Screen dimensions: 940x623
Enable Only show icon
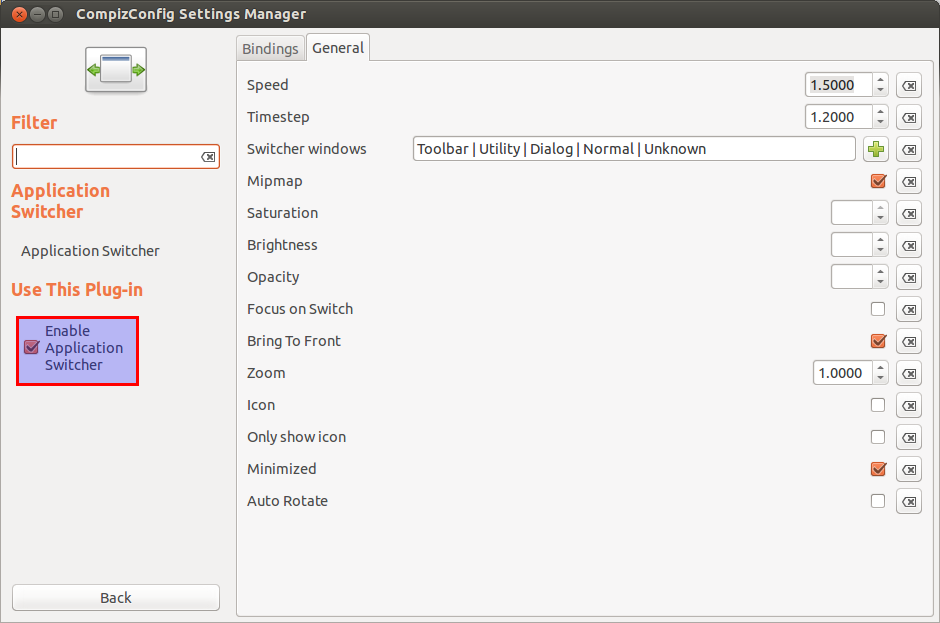pyautogui.click(x=878, y=437)
